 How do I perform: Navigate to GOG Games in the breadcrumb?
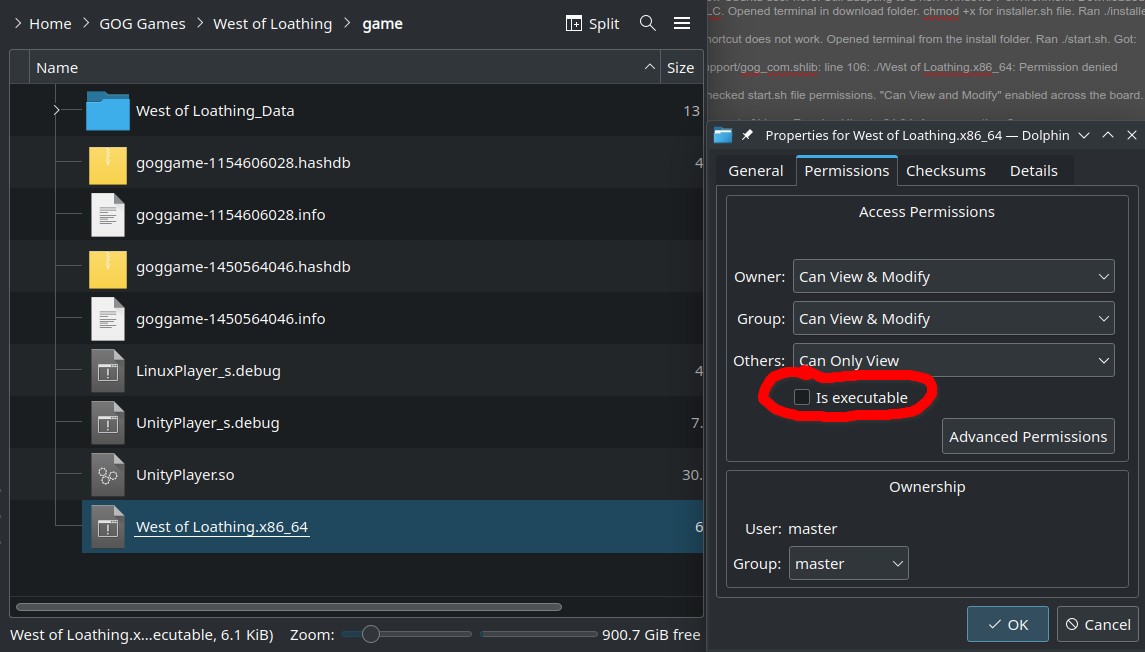pyautogui.click(x=142, y=23)
